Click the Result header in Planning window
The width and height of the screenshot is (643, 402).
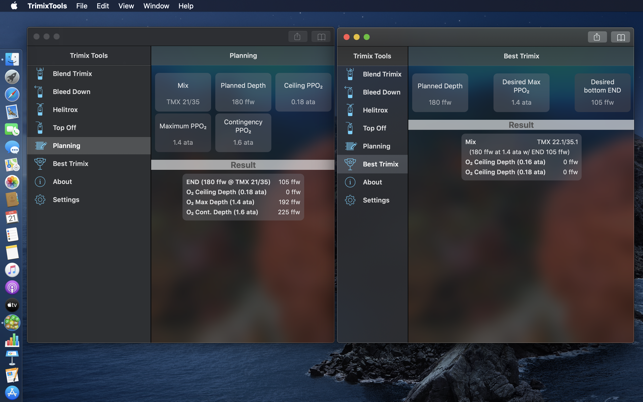click(x=243, y=165)
